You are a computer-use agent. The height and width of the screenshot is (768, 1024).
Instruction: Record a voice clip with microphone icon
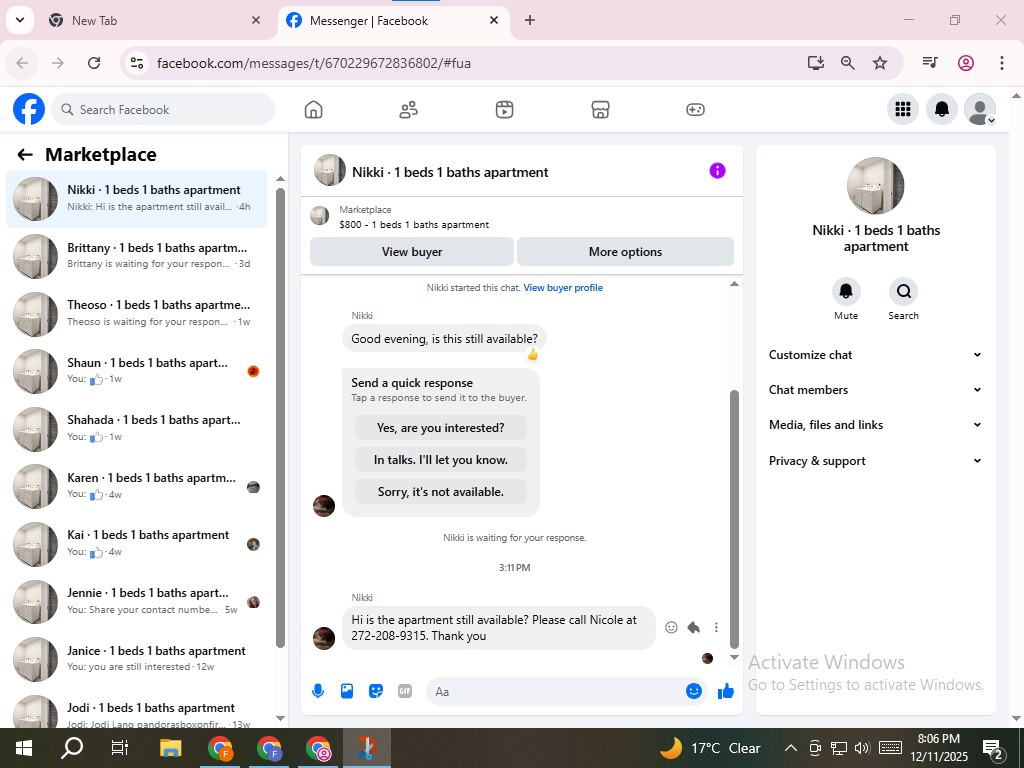[318, 691]
